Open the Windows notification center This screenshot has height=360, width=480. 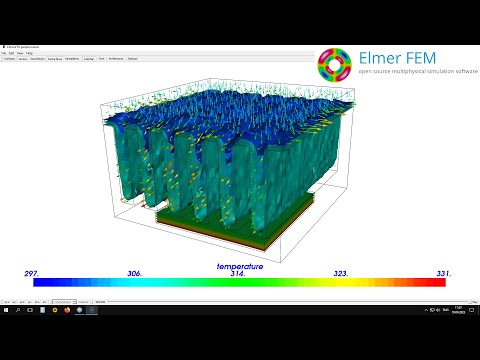coord(471,310)
